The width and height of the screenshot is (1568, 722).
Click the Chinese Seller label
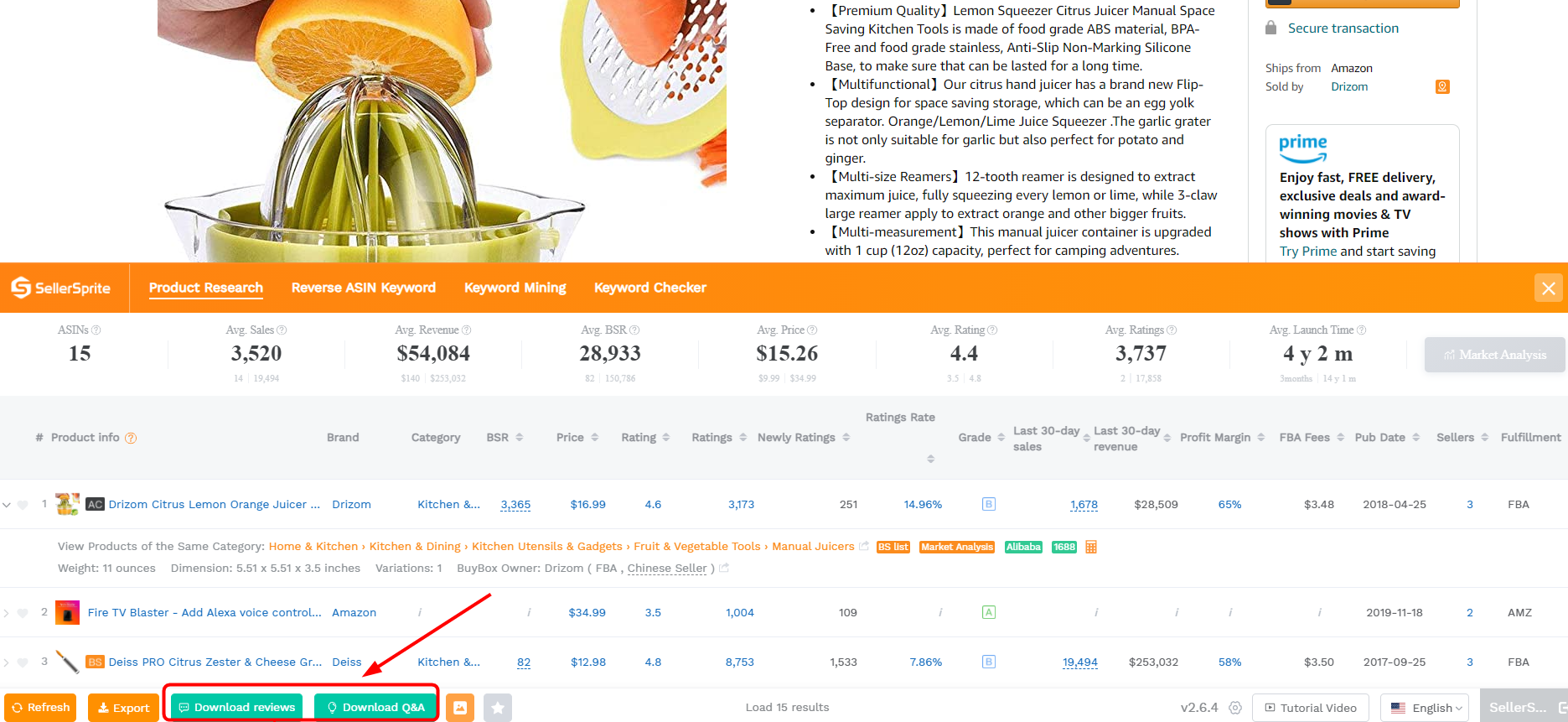pyautogui.click(x=667, y=568)
